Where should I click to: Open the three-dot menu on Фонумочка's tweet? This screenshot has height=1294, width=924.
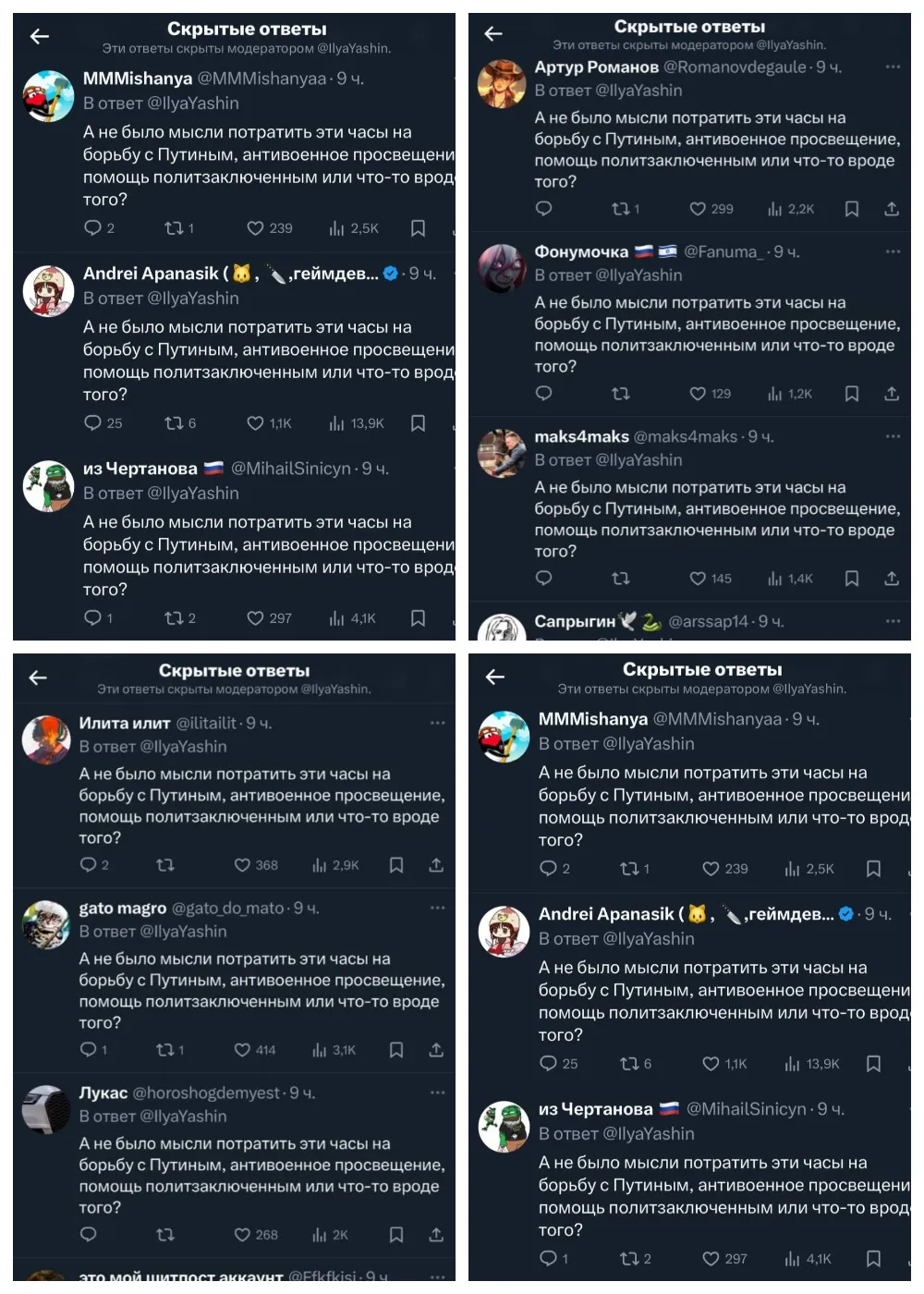(x=893, y=251)
